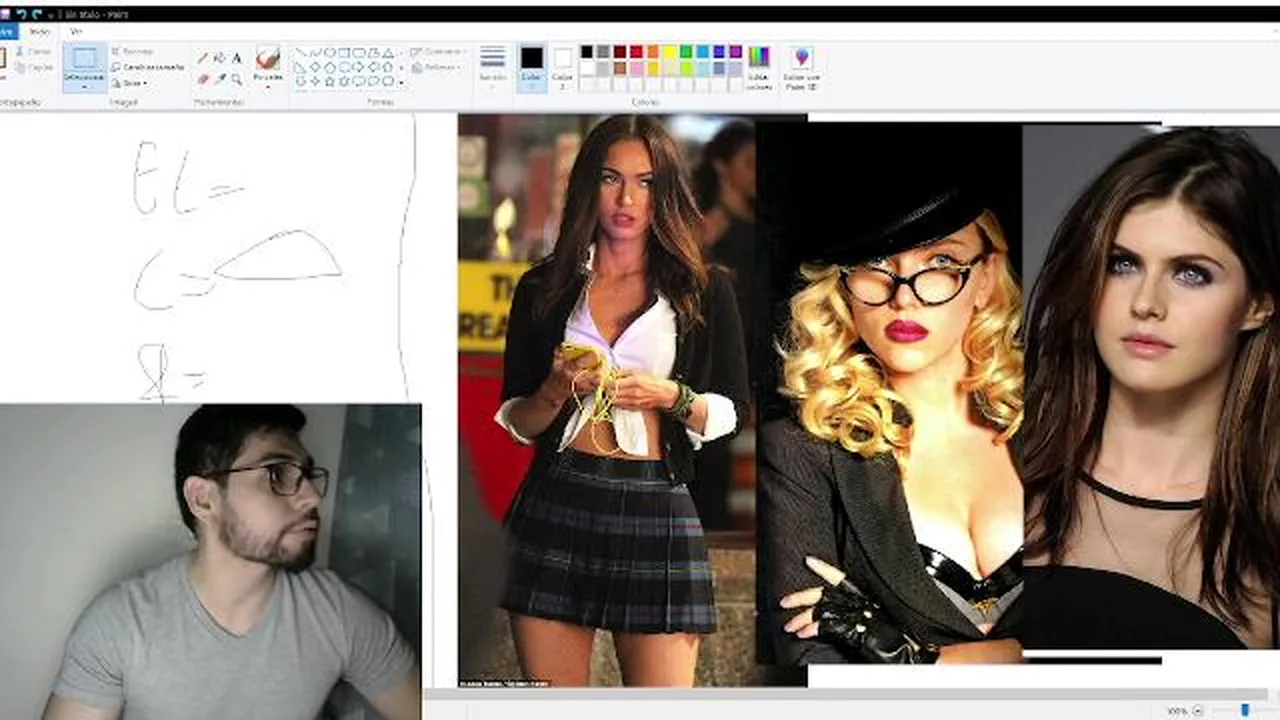Choose the Curve shape
The image size is (1280, 720).
click(x=315, y=52)
